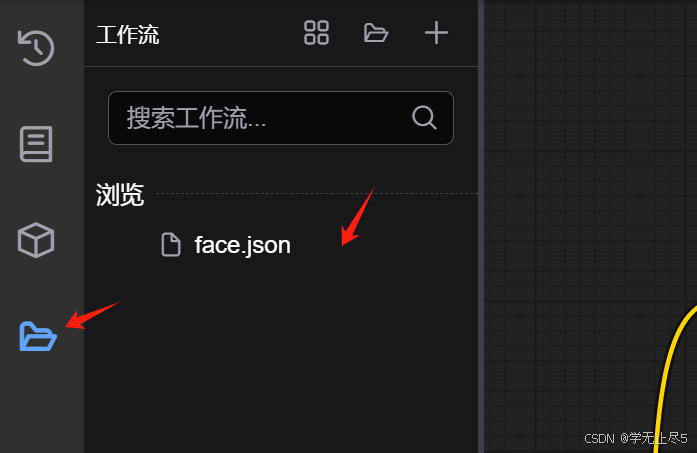Collapse the 浏览 section header
Screen dimensions: 697x453
click(120, 194)
